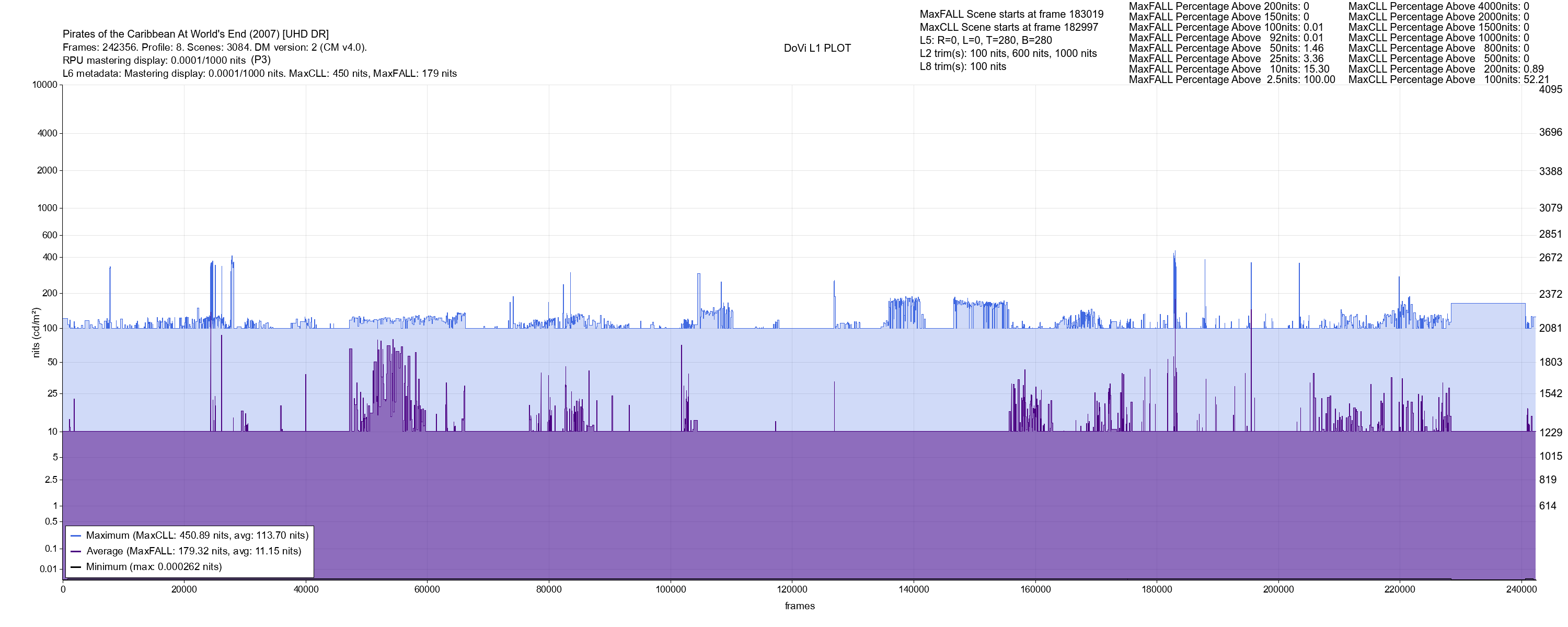The height and width of the screenshot is (627, 1568).
Task: Click the Pirates of the Caribbean title text
Action: (195, 34)
